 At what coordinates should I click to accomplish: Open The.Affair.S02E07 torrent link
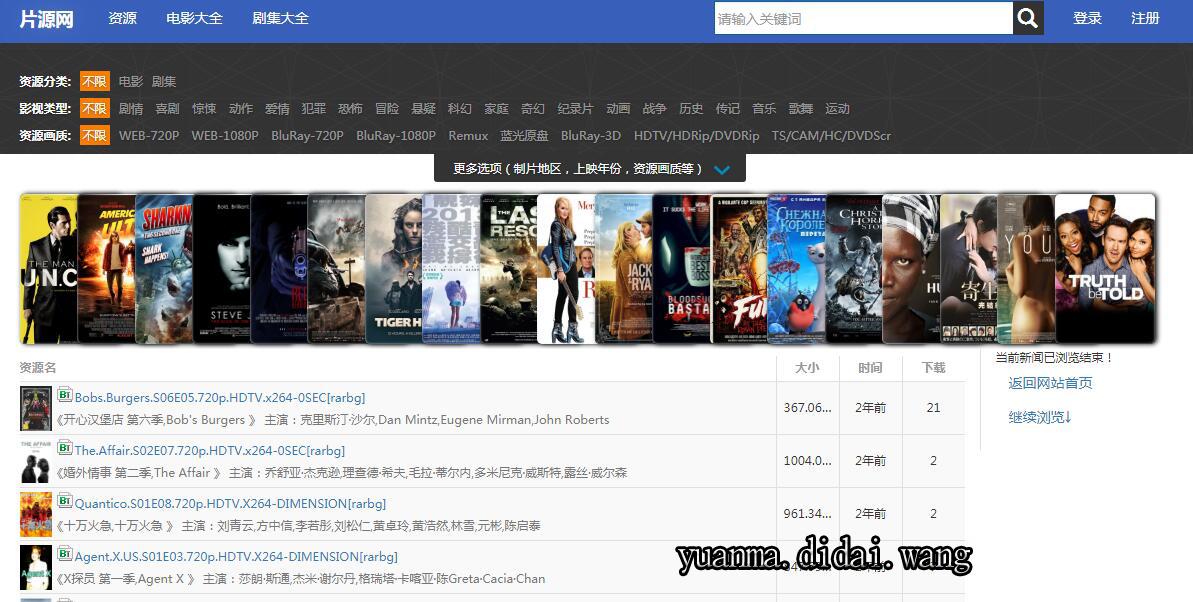[210, 451]
